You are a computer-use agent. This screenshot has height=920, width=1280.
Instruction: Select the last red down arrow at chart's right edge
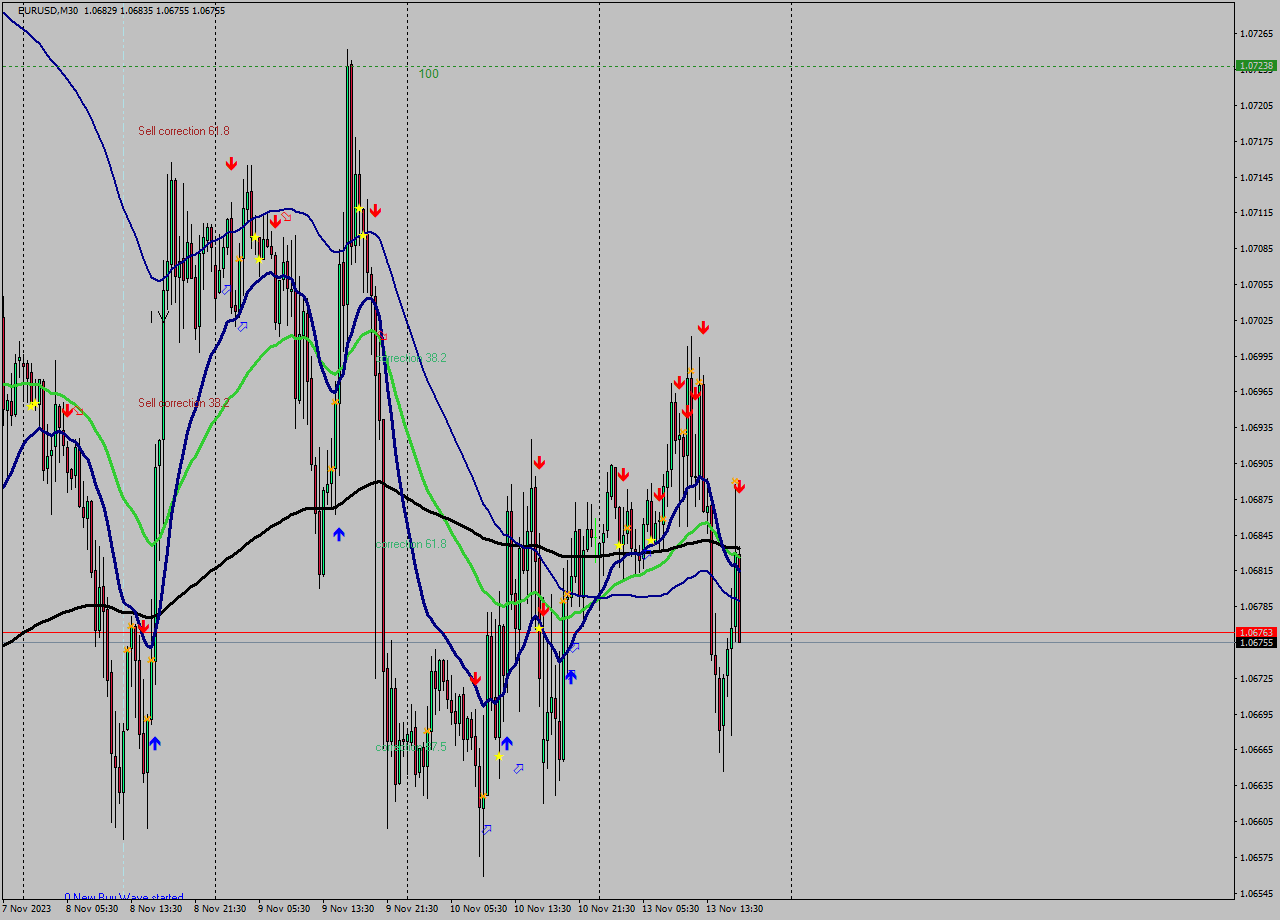click(739, 486)
